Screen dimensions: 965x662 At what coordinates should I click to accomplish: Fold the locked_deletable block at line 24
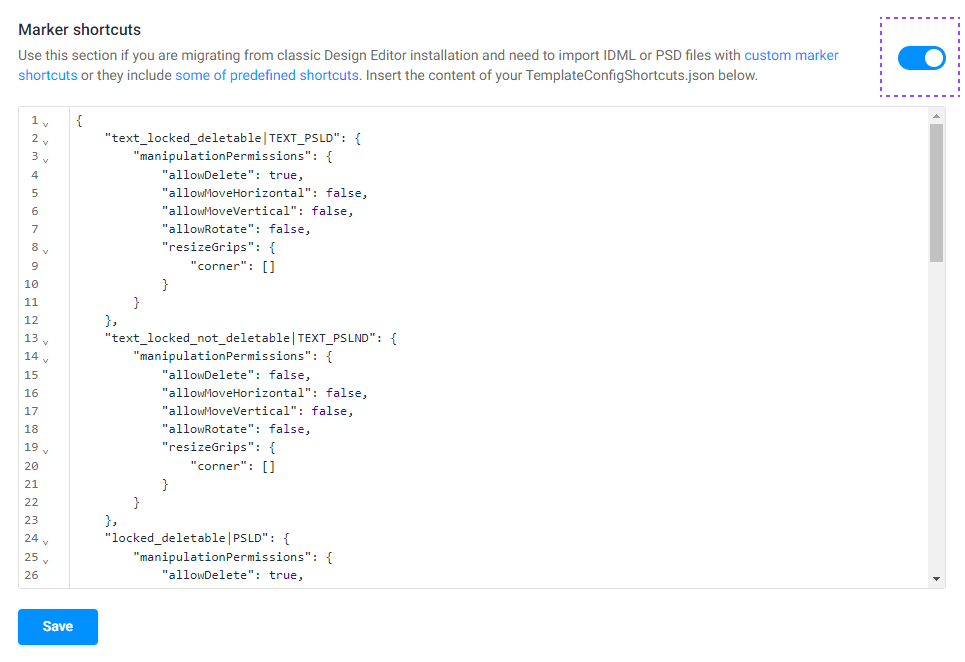pos(46,541)
